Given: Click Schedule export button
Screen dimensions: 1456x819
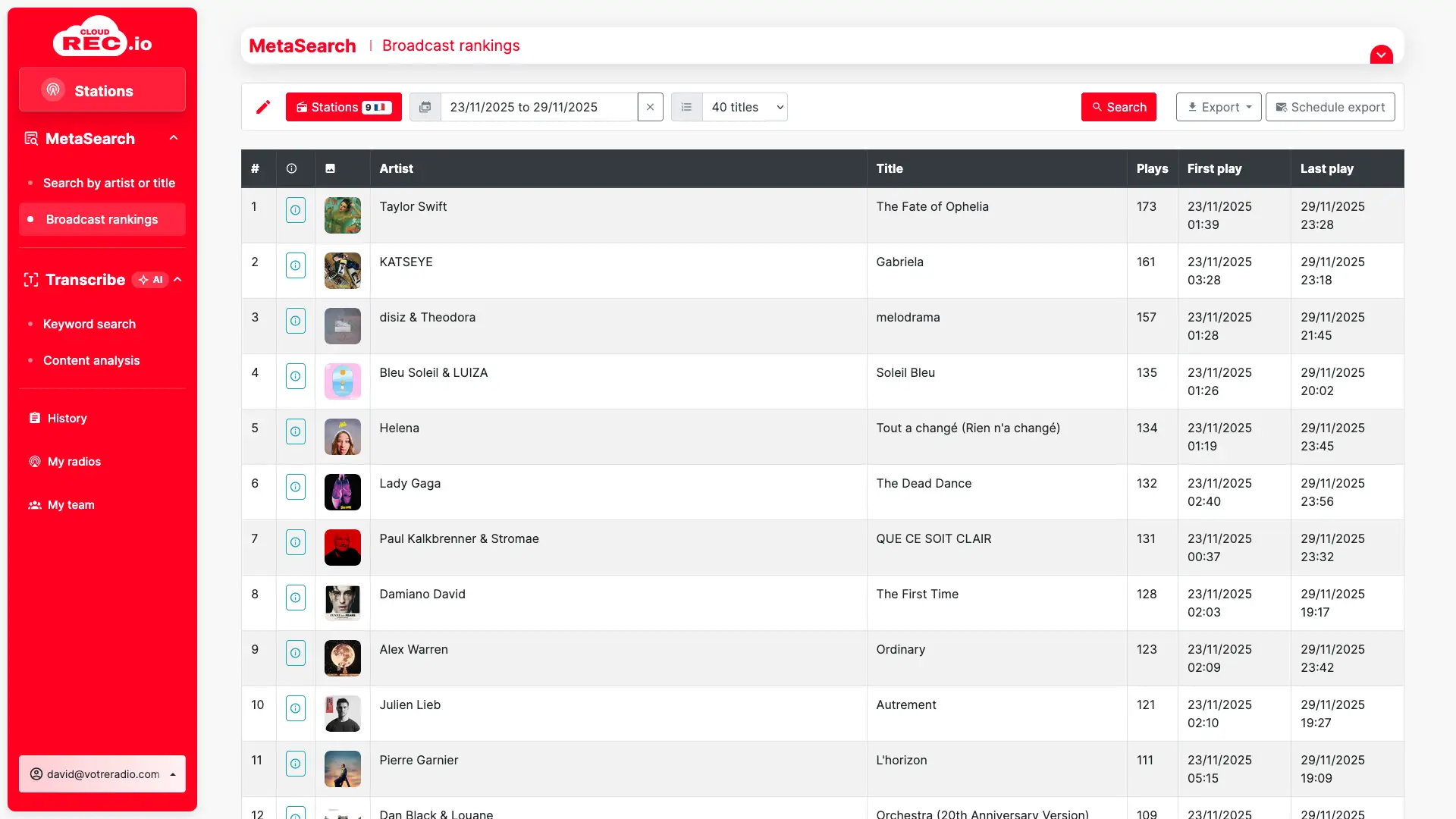Looking at the screenshot, I should point(1330,107).
